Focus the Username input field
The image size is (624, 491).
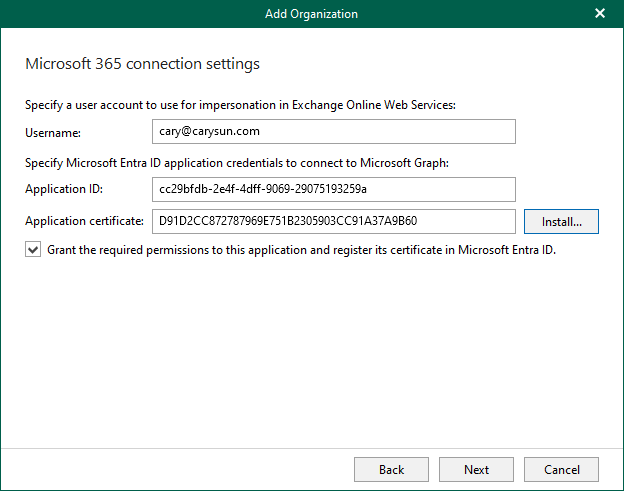coord(326,132)
